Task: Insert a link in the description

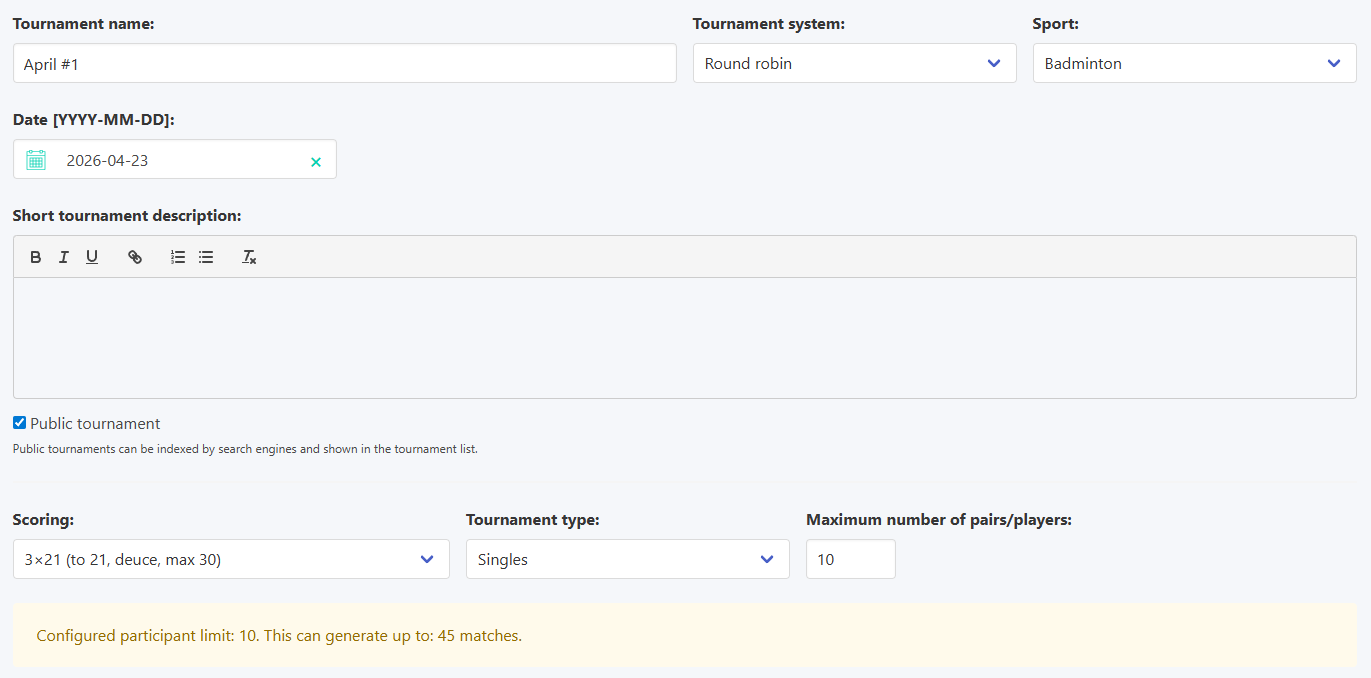Action: [135, 257]
